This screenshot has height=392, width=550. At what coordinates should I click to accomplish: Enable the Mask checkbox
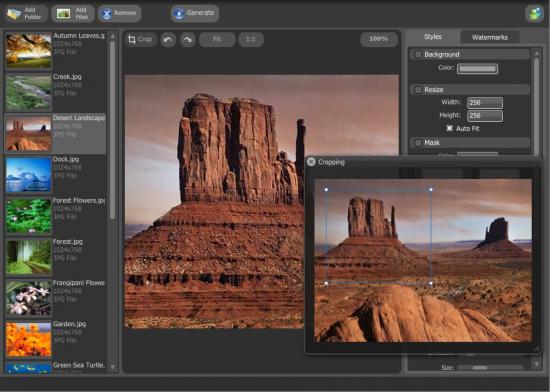[418, 143]
